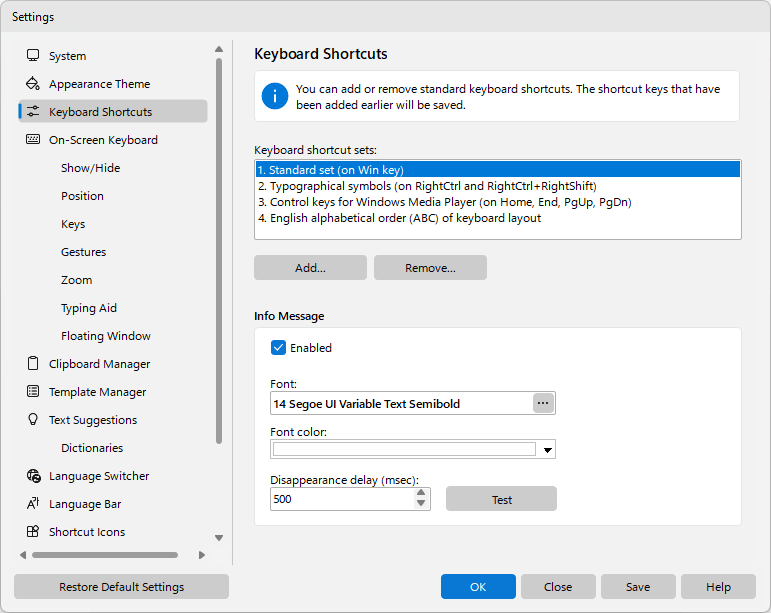Click the Test button

pyautogui.click(x=502, y=499)
